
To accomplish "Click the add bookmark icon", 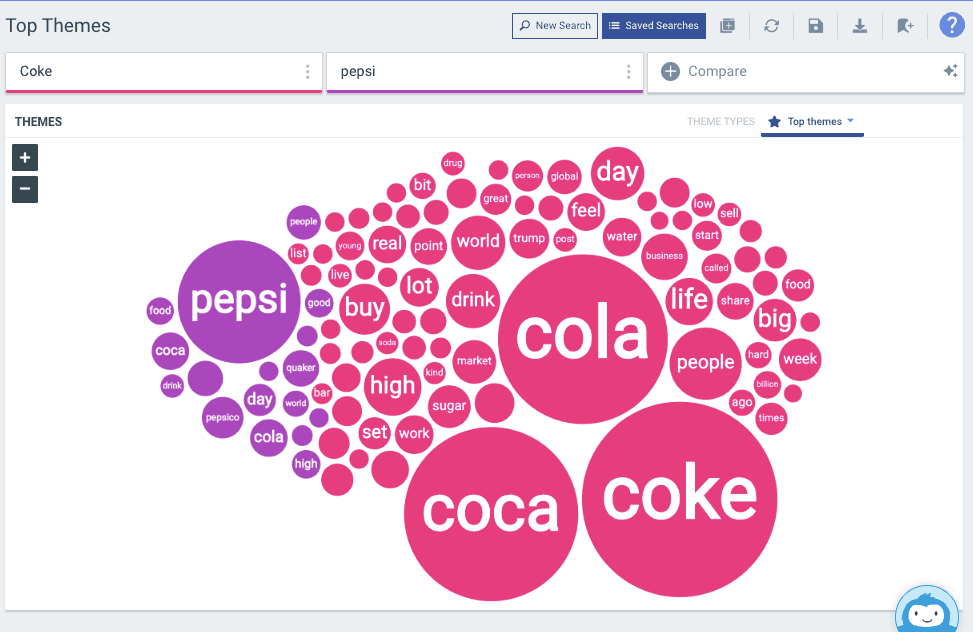I will (x=904, y=26).
